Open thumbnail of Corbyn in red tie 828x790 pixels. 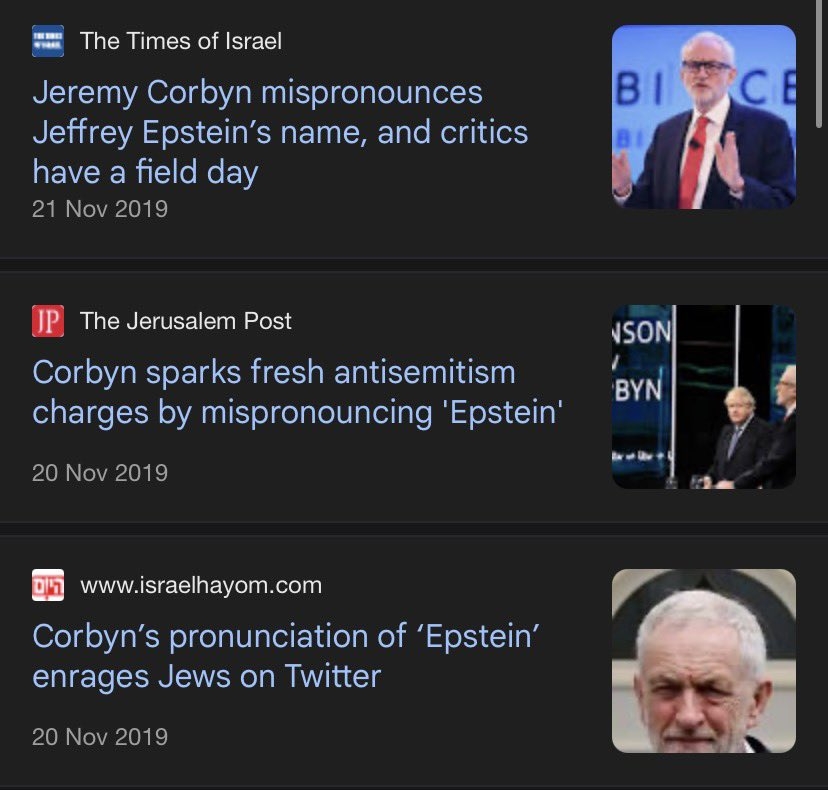point(703,117)
